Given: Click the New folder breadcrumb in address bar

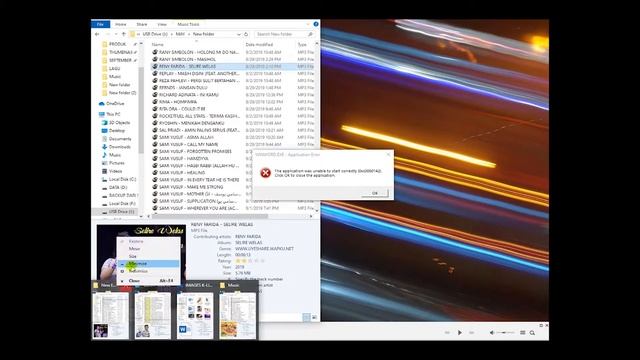Looking at the screenshot, I should (203, 34).
